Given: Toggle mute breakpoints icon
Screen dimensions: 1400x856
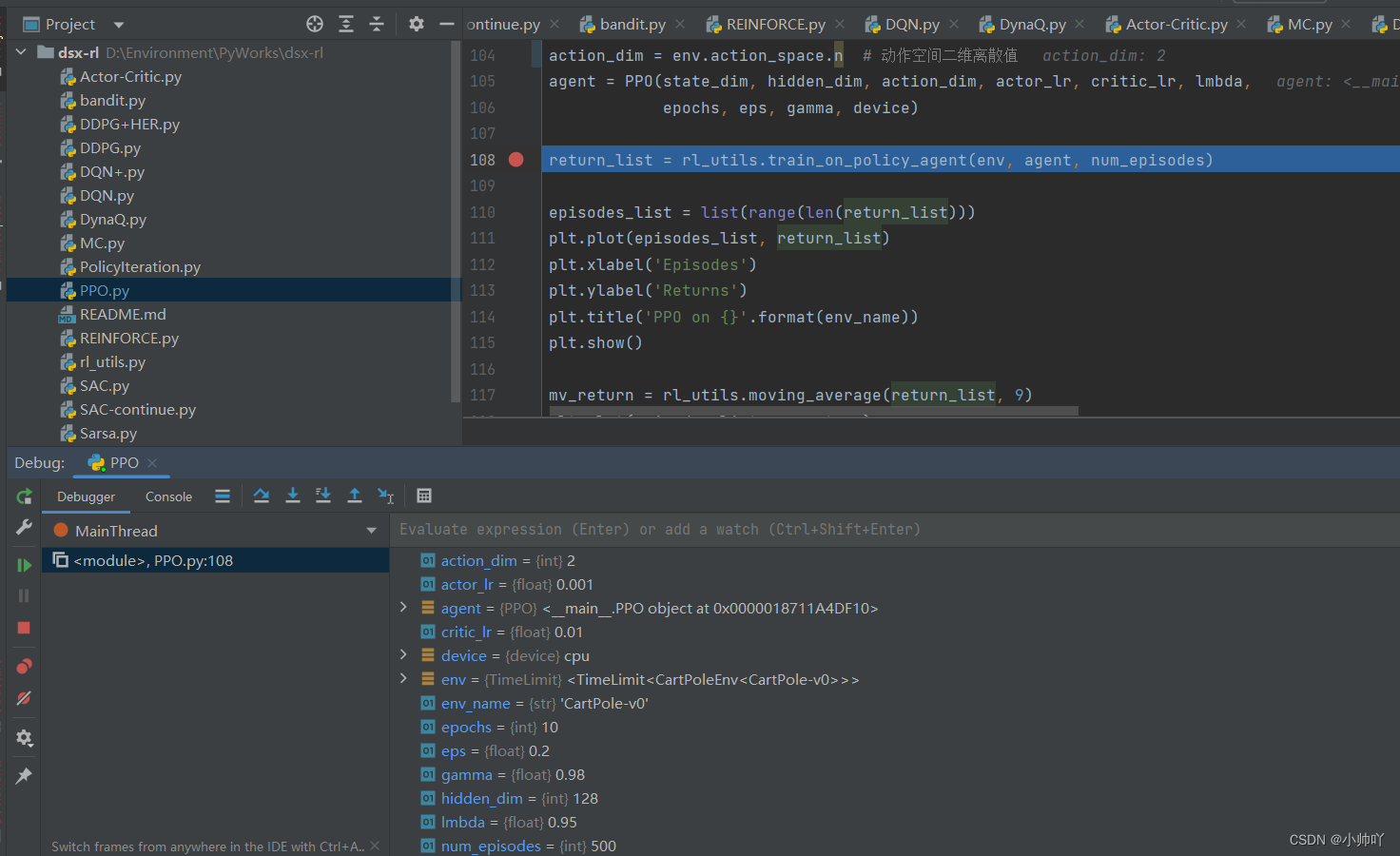Looking at the screenshot, I should (x=24, y=698).
